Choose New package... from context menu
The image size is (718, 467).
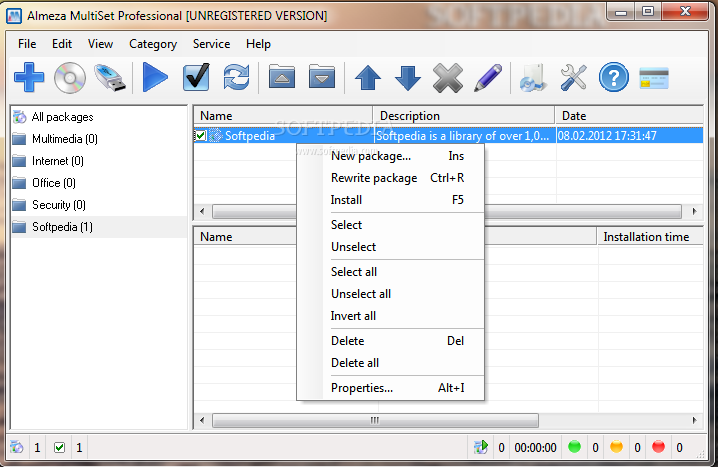point(391,156)
